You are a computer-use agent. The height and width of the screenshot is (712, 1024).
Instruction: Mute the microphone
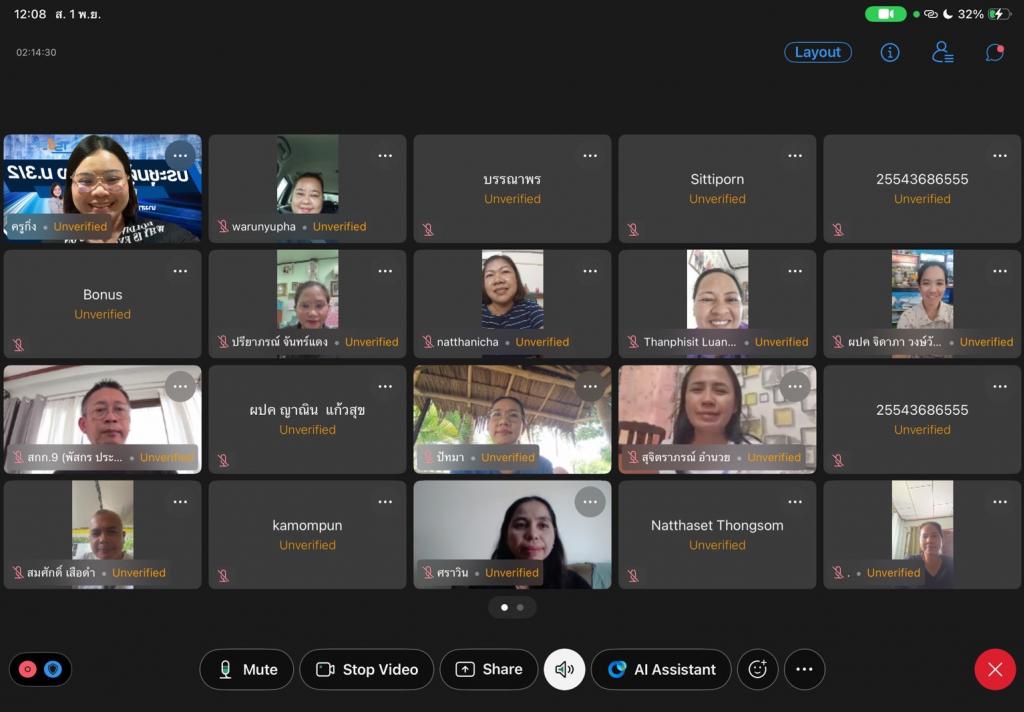pos(246,670)
